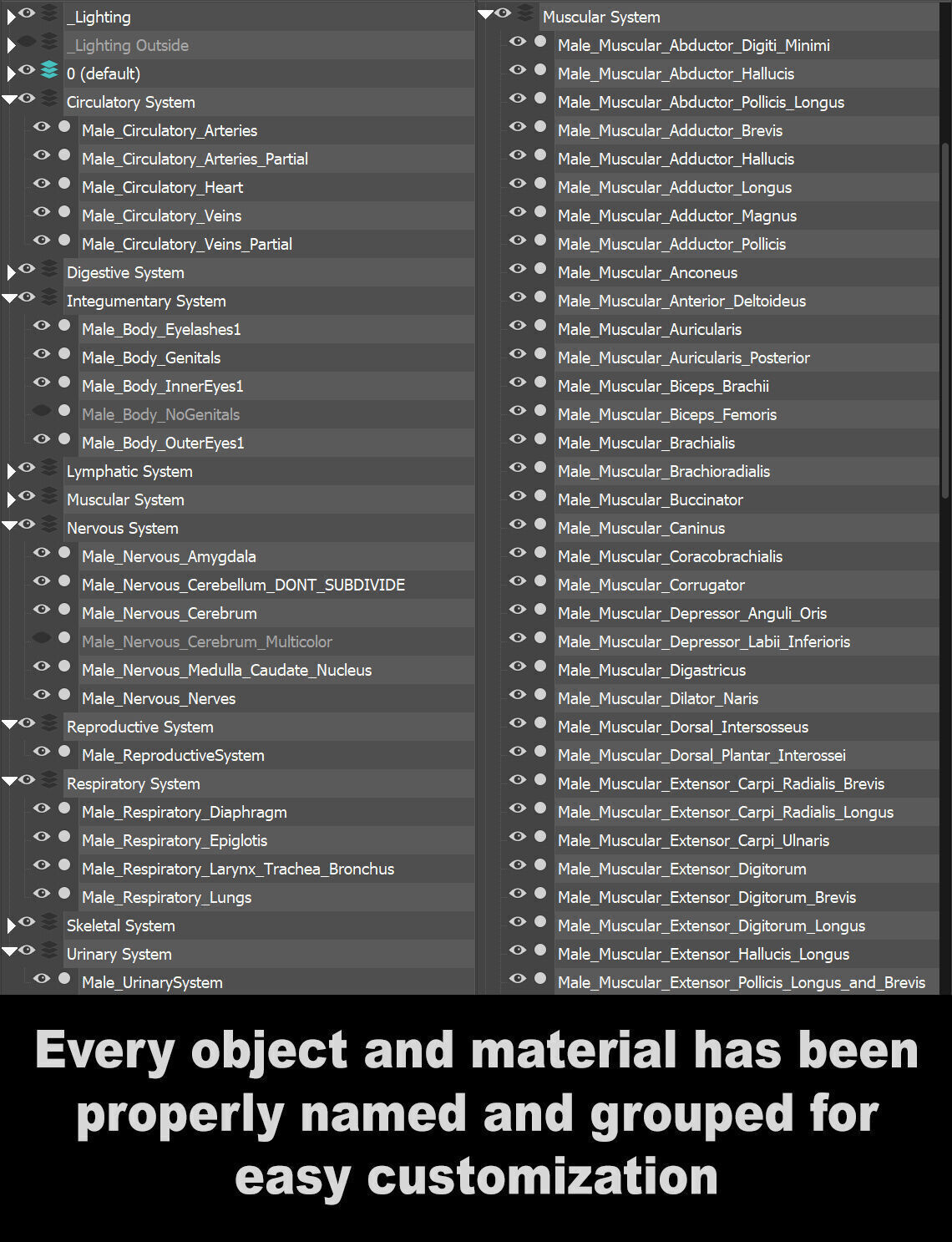The image size is (952, 1242).
Task: Hide the Male_Body_OuterEyes1 object
Action: tap(42, 439)
